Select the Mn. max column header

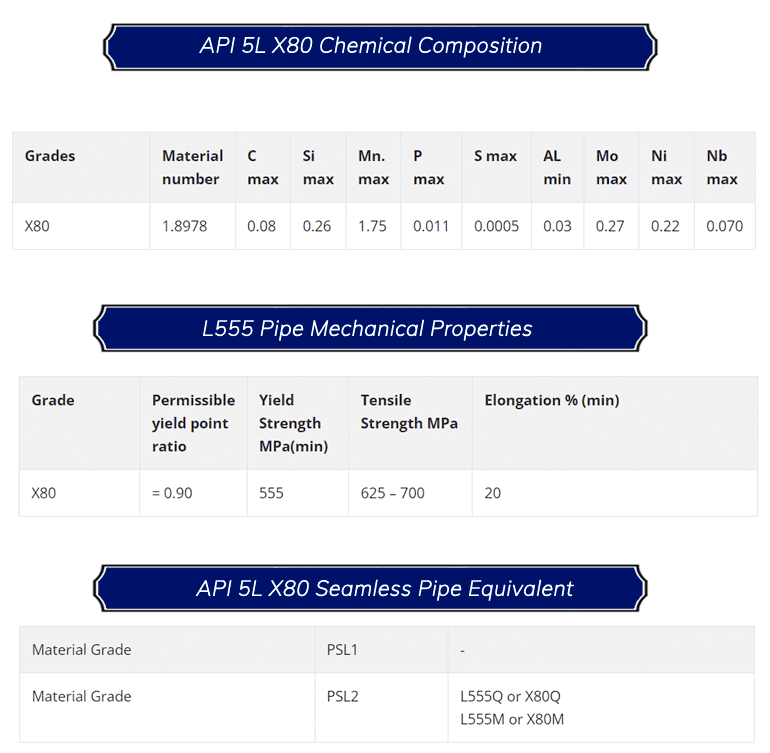pyautogui.click(x=373, y=167)
